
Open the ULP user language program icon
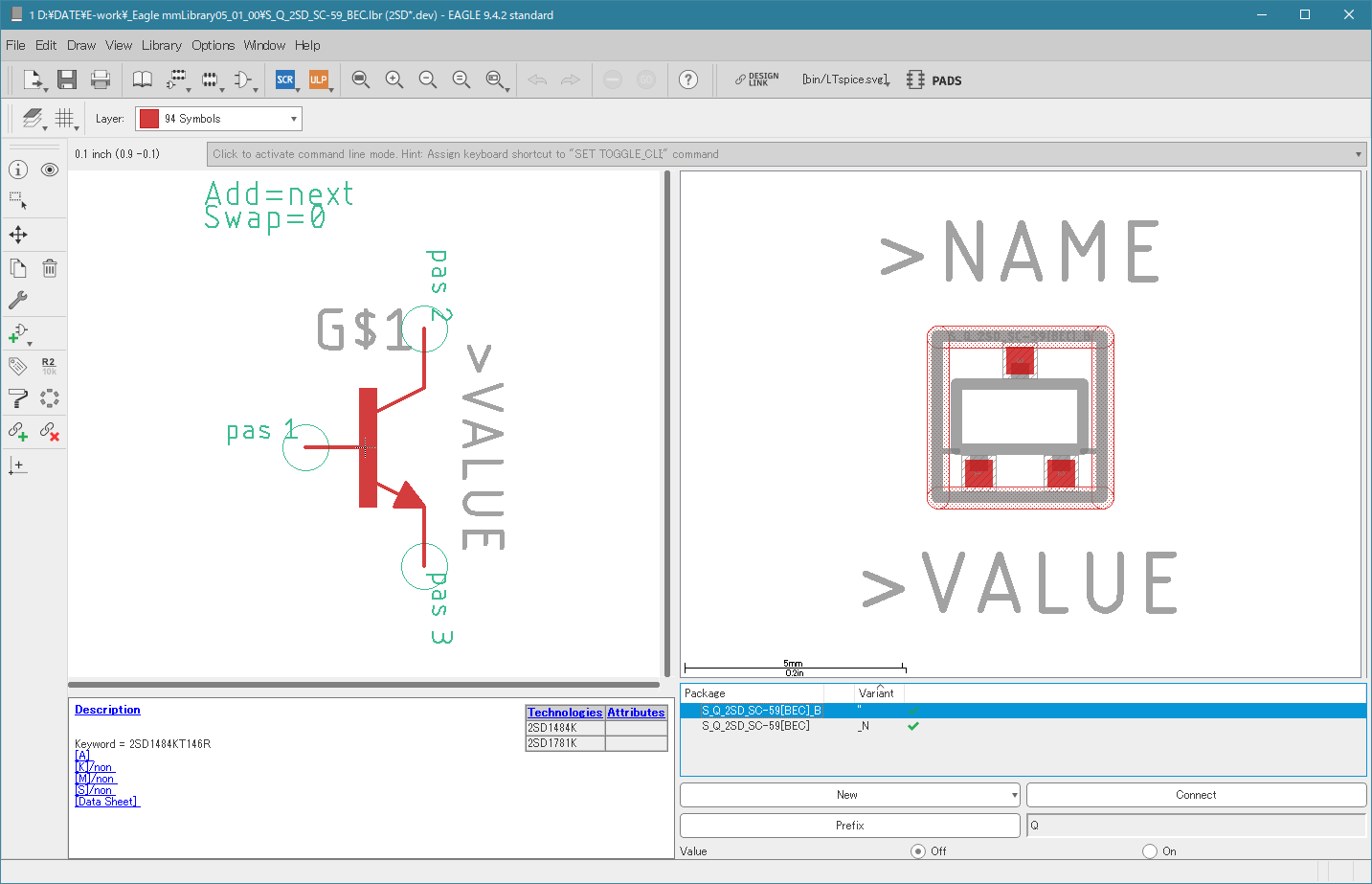(319, 79)
